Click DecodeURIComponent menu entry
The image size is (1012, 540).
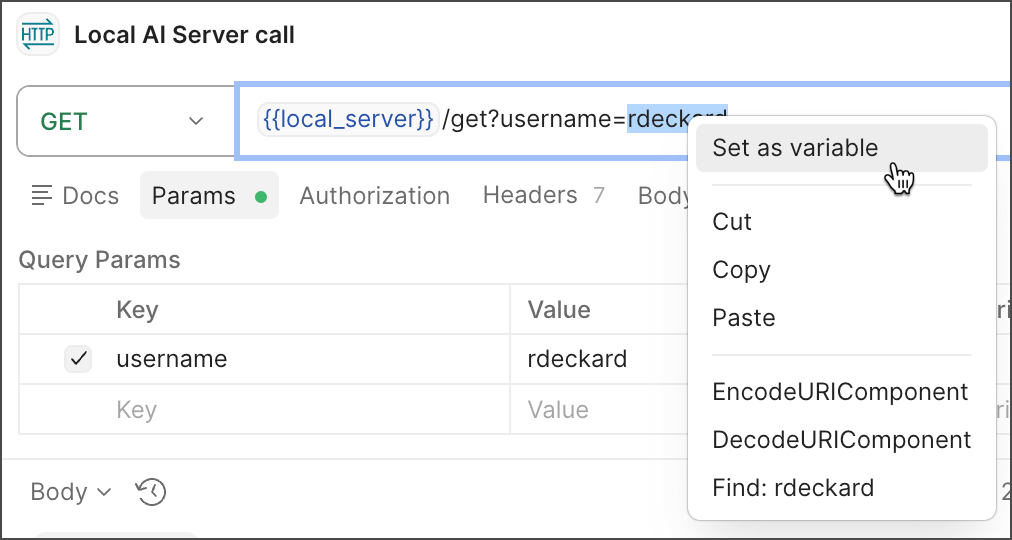[x=841, y=440]
